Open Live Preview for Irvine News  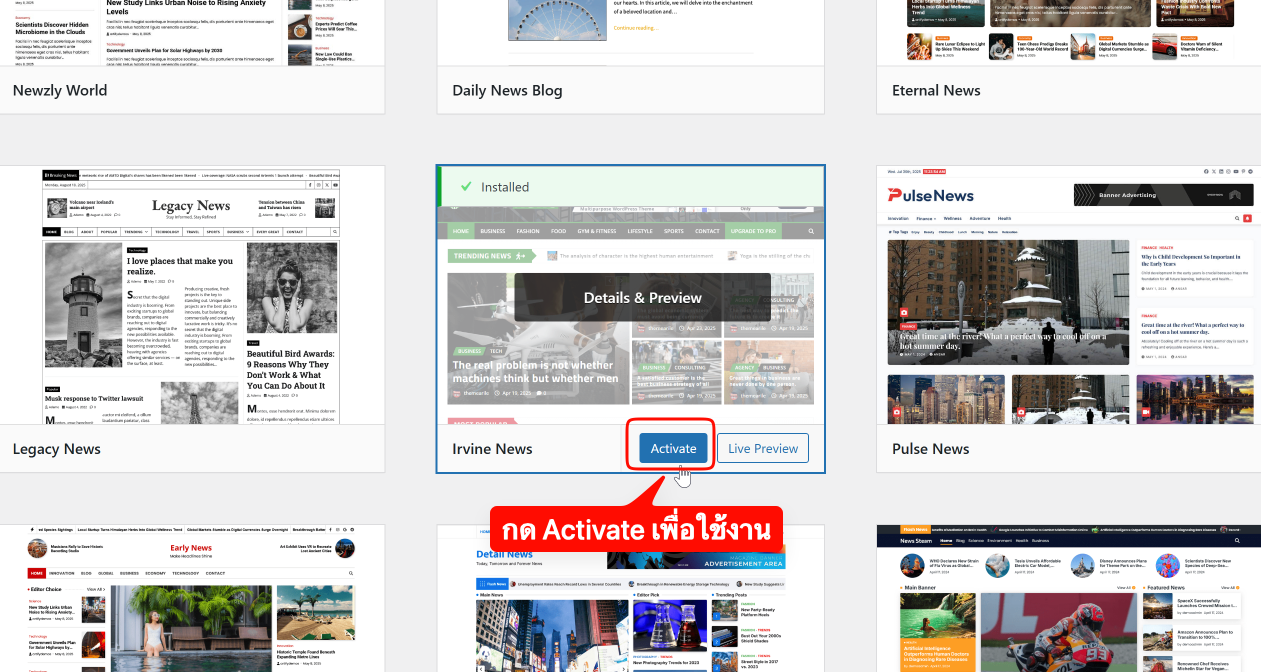[763, 449]
